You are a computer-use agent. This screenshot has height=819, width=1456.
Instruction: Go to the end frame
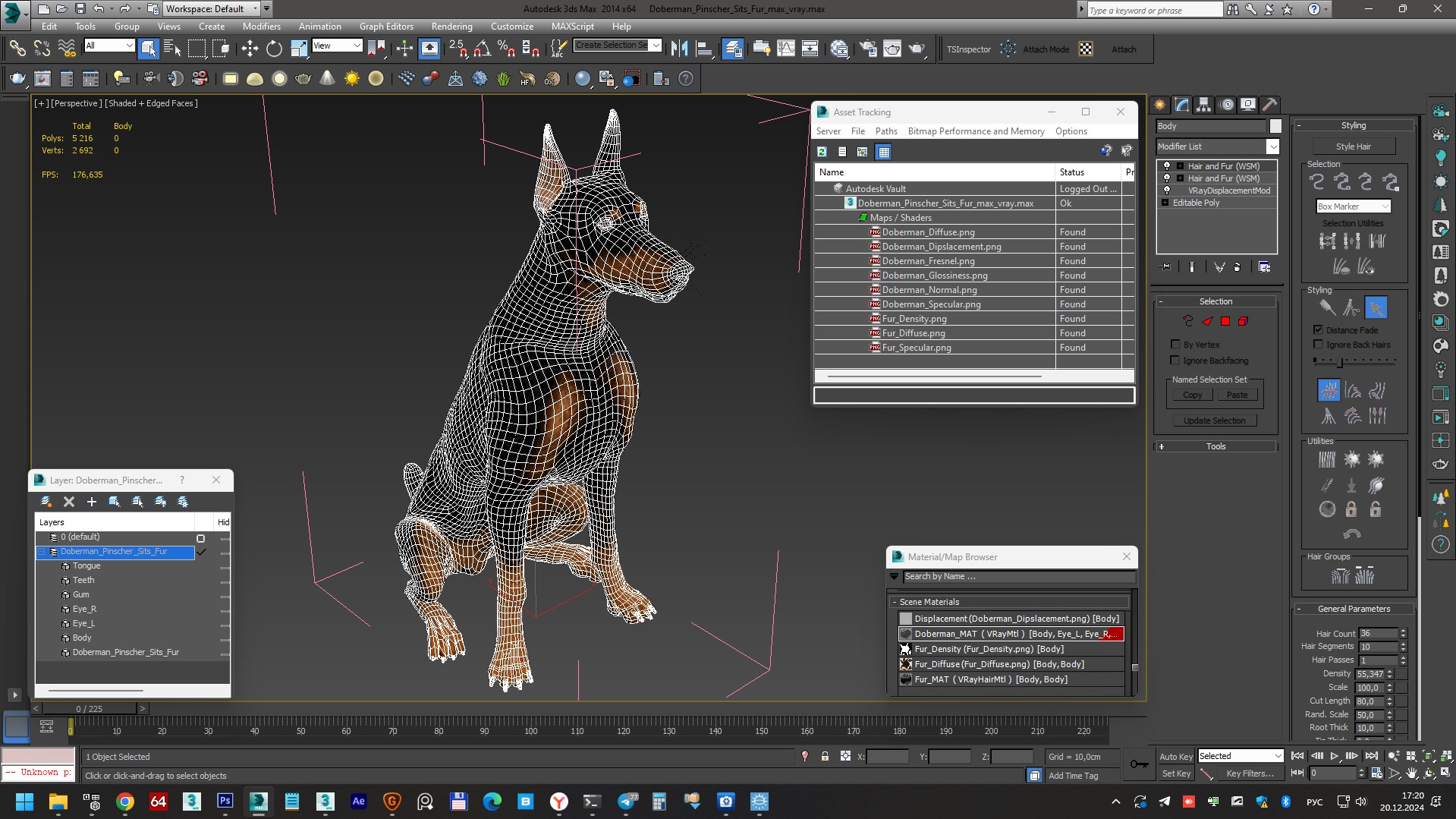click(1371, 756)
